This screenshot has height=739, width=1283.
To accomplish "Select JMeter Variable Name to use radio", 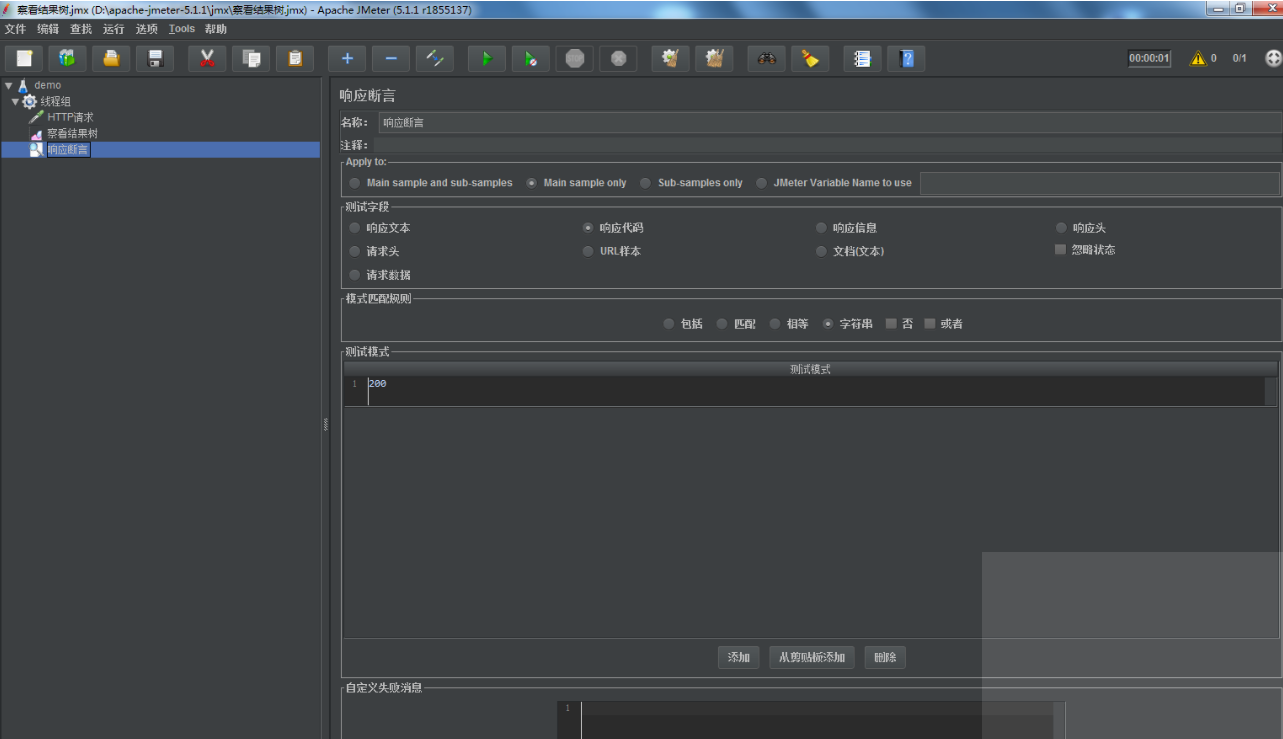I will point(762,183).
